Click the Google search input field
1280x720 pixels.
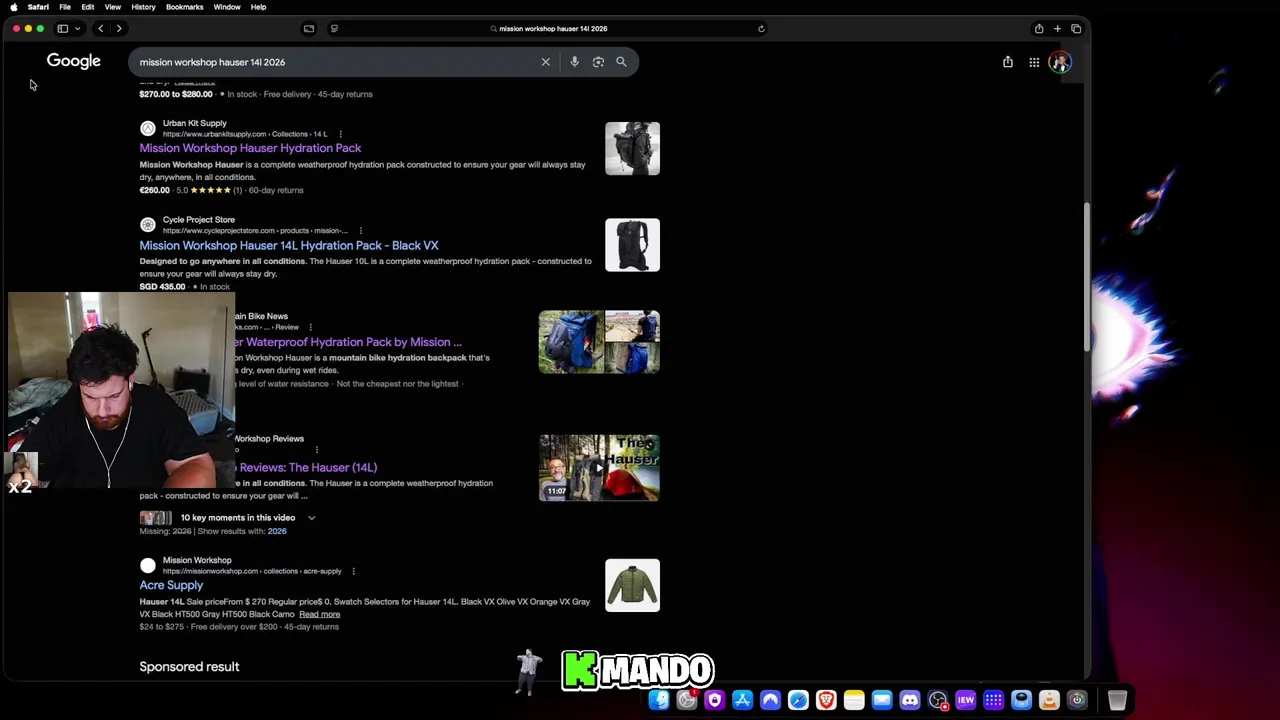coord(335,62)
